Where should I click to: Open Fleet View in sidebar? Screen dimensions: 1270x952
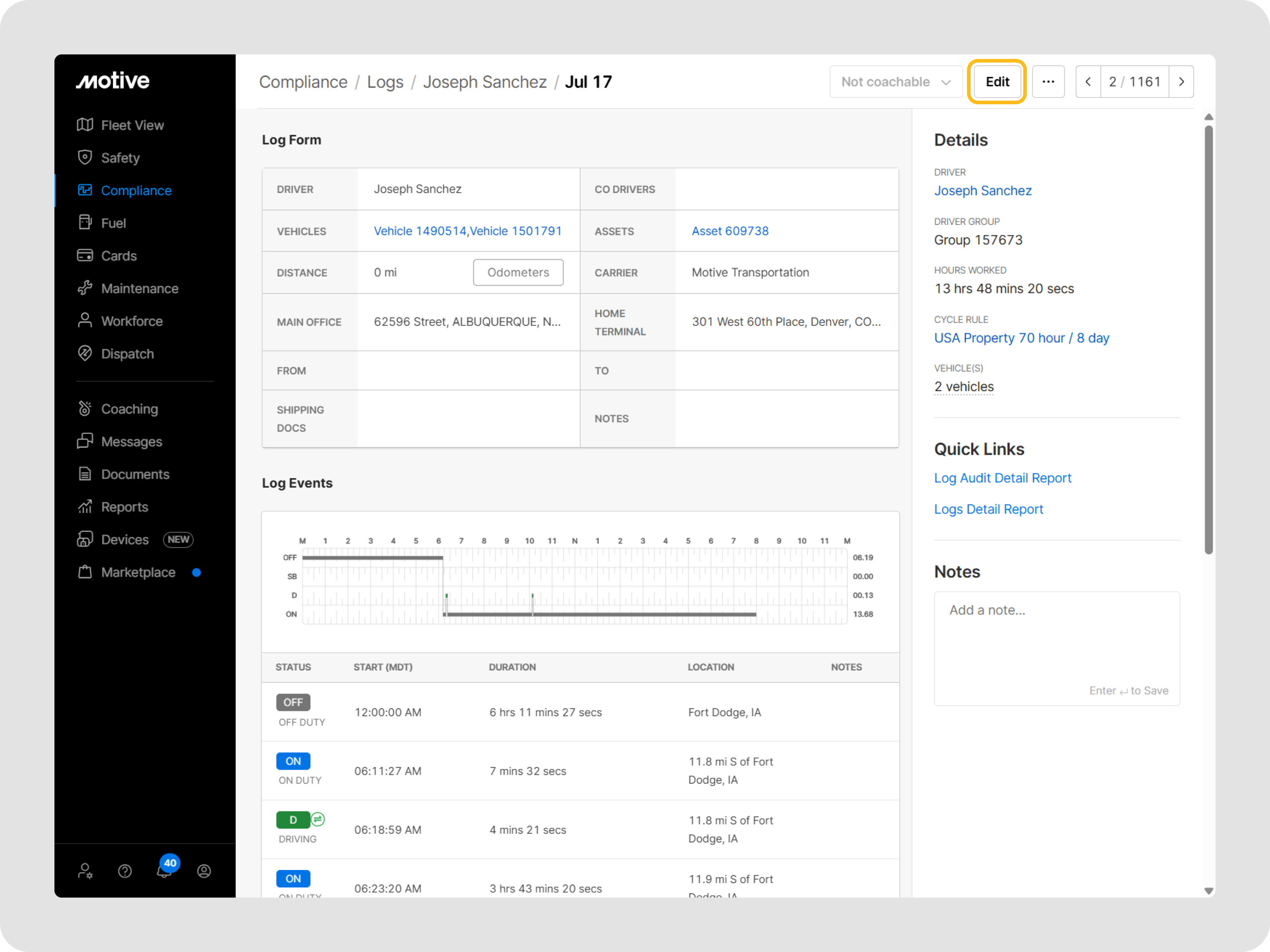132,125
